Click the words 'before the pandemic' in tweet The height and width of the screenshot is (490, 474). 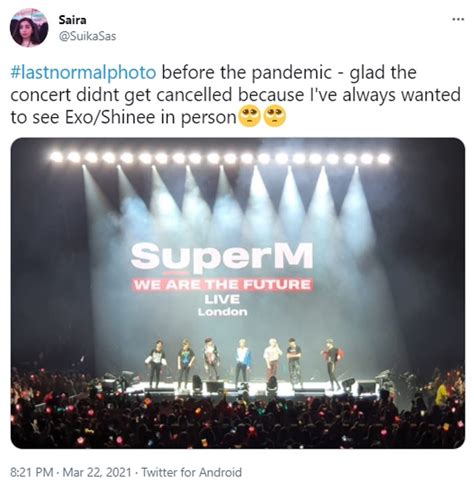[247, 73]
